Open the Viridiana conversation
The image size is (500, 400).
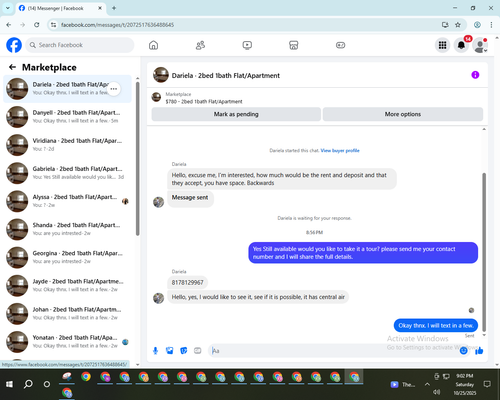(x=68, y=145)
